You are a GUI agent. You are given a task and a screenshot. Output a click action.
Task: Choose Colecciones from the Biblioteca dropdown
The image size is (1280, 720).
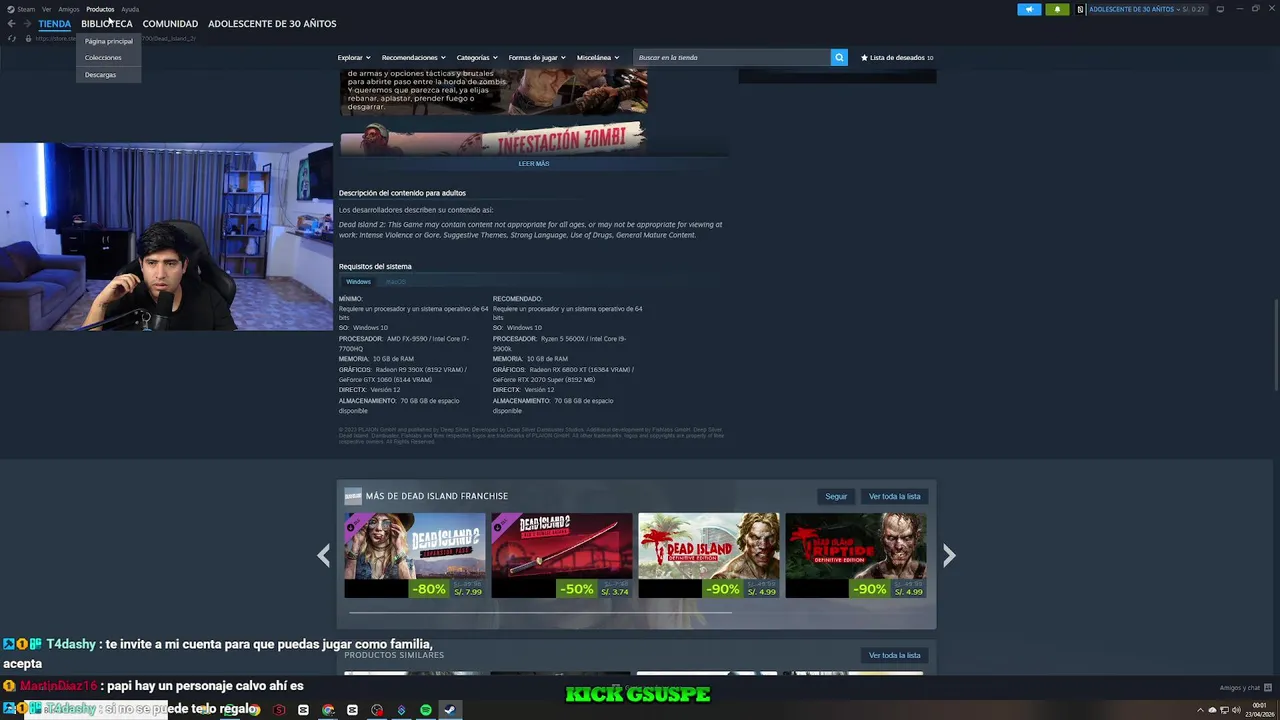[x=103, y=57]
